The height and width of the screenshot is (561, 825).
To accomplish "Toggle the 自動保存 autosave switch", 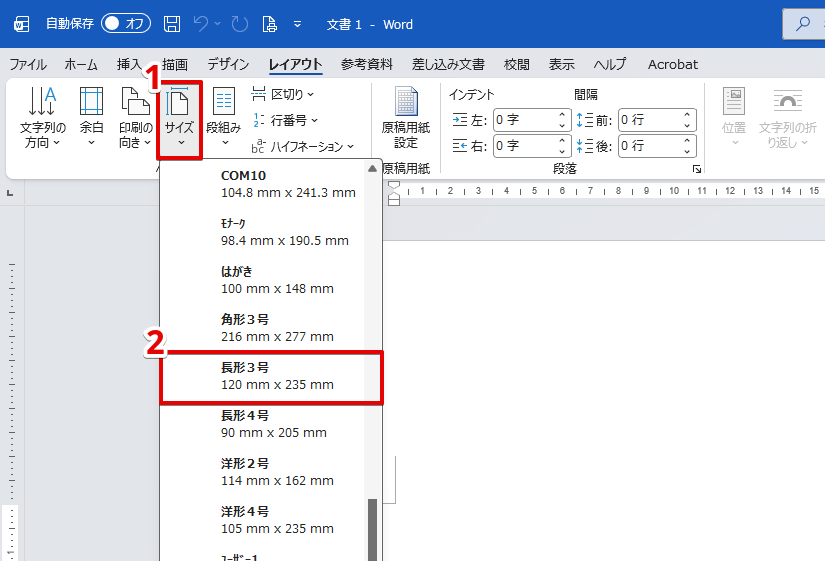I will [x=126, y=24].
